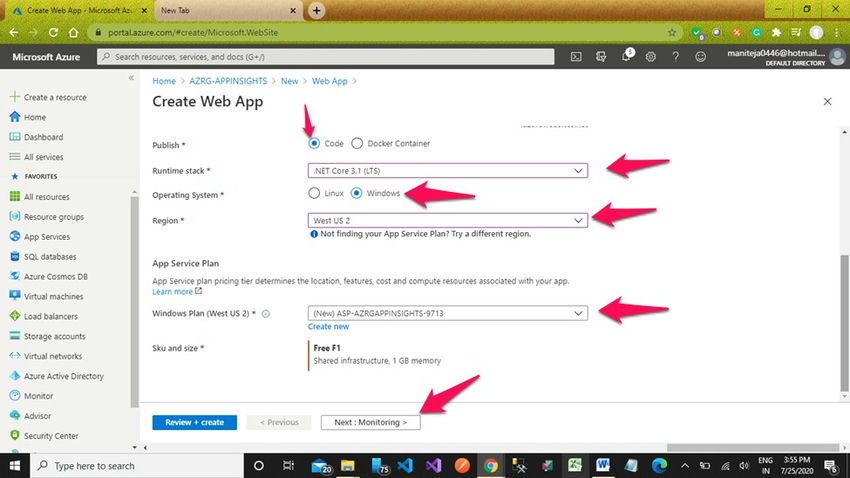
Task: Select Windows operating system
Action: (356, 193)
